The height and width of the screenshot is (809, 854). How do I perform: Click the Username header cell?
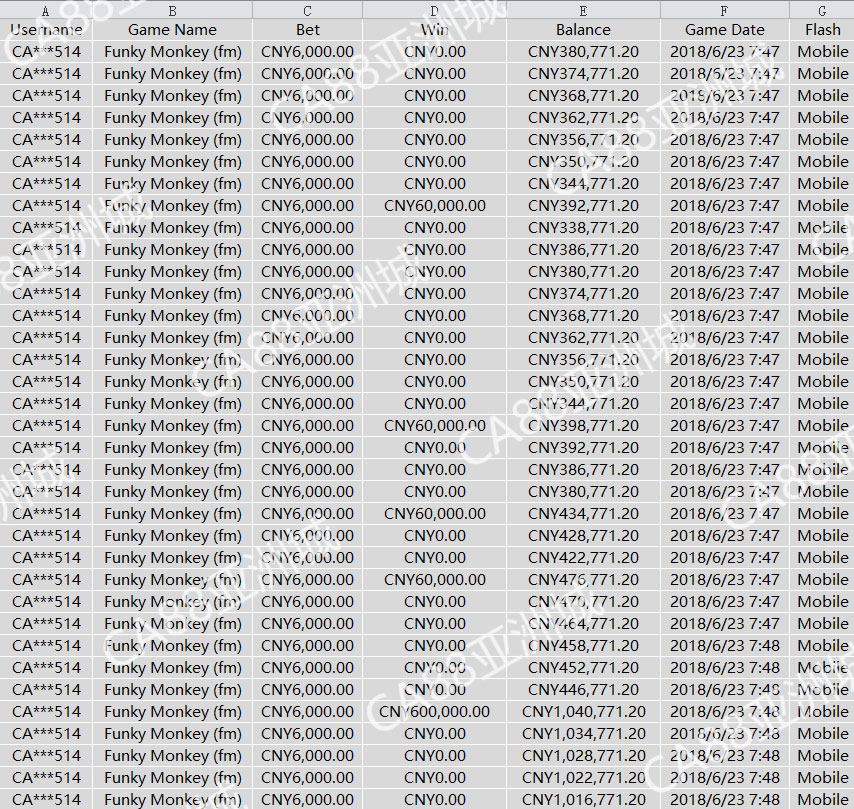click(x=46, y=29)
